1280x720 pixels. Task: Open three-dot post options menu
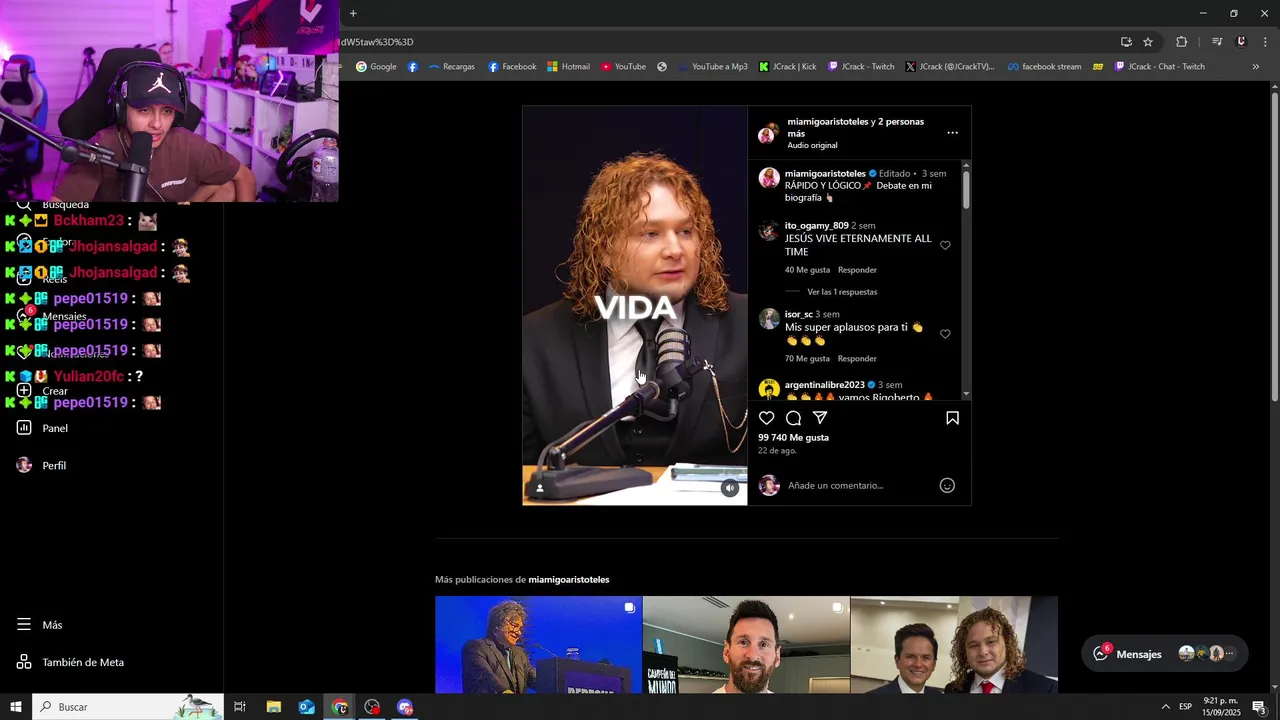952,133
